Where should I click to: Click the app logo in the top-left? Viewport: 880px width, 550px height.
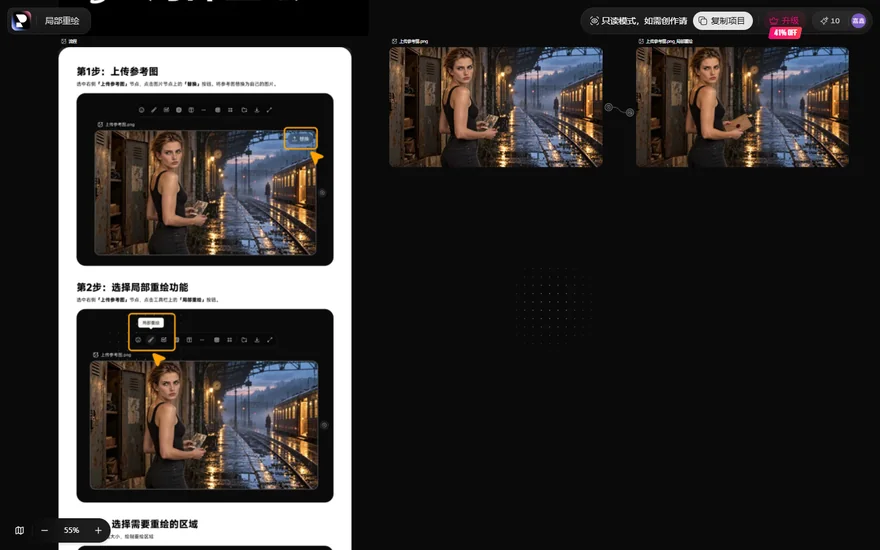pyautogui.click(x=21, y=21)
